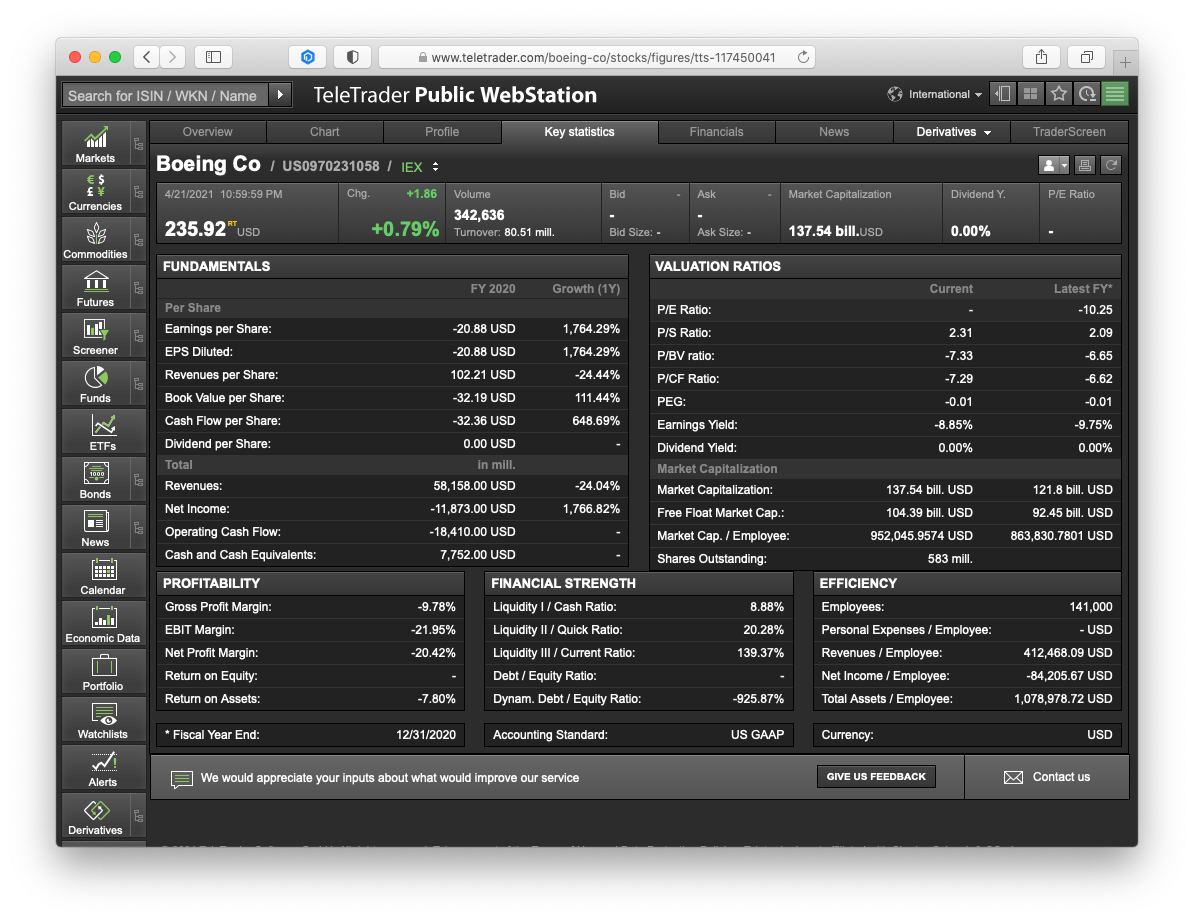Switch to the Financials tab
Image resolution: width=1194 pixels, height=921 pixels.
(716, 132)
